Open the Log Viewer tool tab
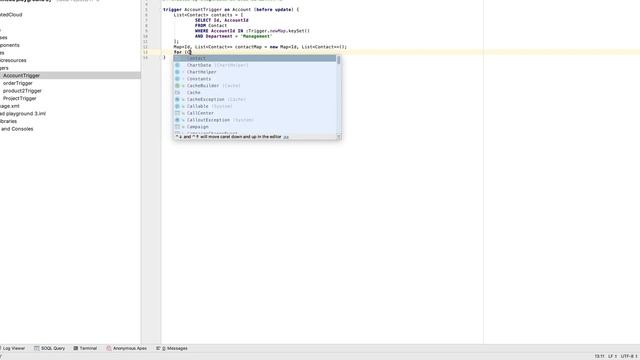 [x=13, y=348]
